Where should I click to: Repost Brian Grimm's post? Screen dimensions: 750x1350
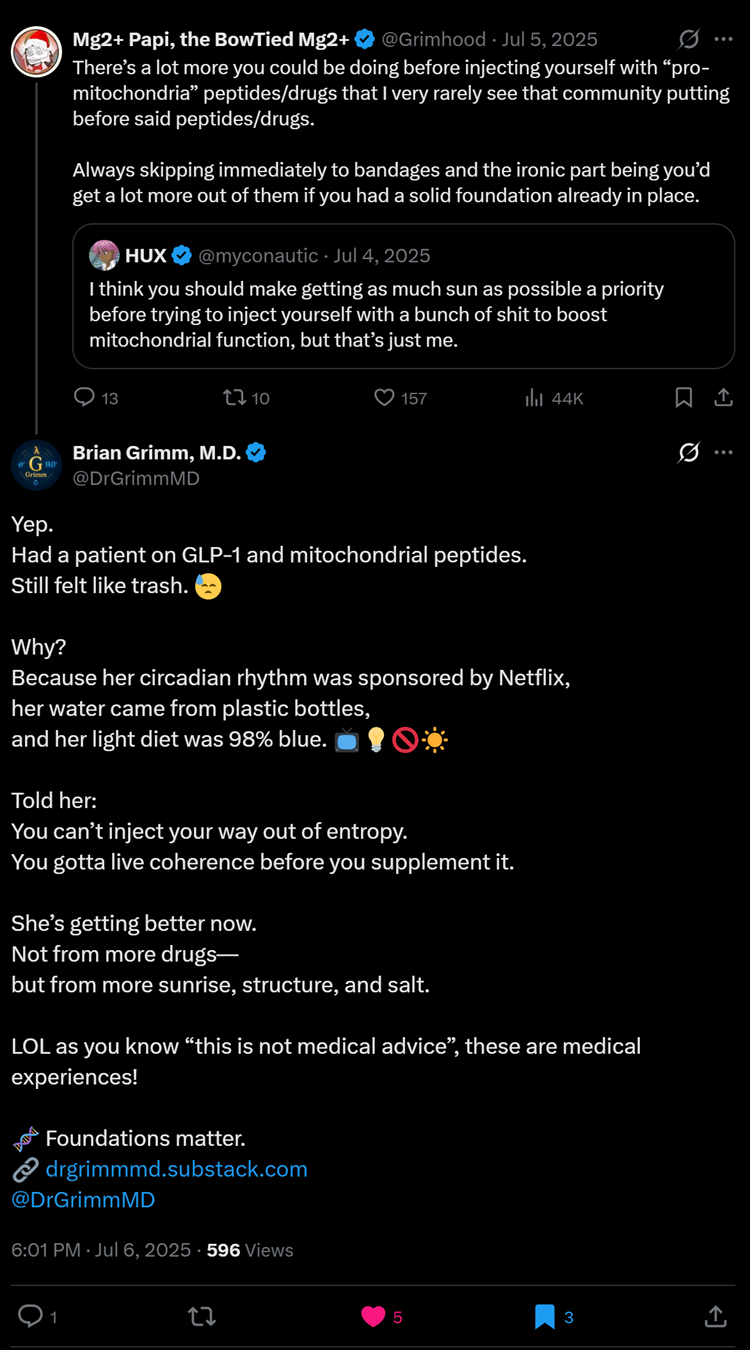[x=202, y=1317]
